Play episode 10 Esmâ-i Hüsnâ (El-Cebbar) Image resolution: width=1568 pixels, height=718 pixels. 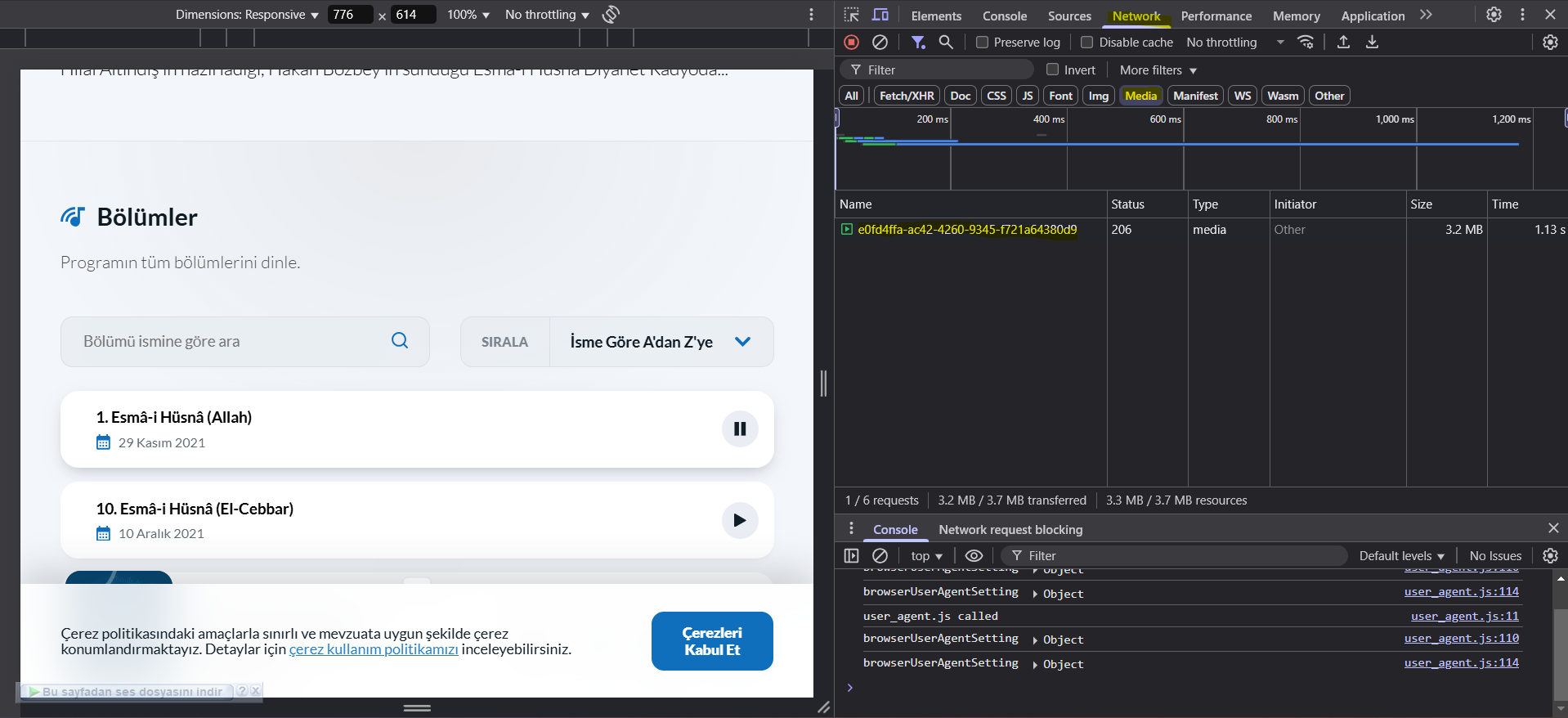click(740, 520)
